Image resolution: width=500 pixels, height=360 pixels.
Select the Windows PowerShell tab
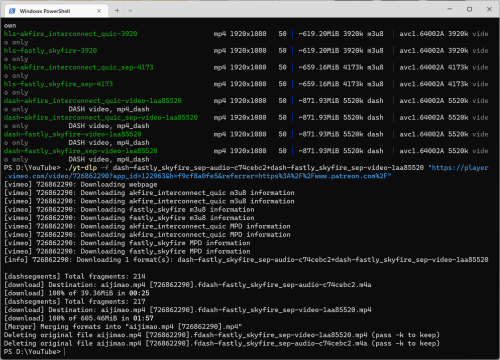click(x=56, y=11)
